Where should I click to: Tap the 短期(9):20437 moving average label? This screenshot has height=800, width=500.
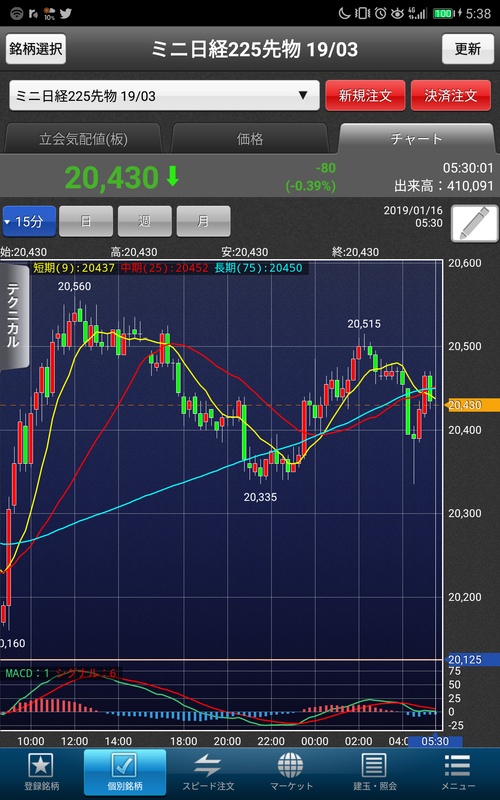[x=74, y=268]
